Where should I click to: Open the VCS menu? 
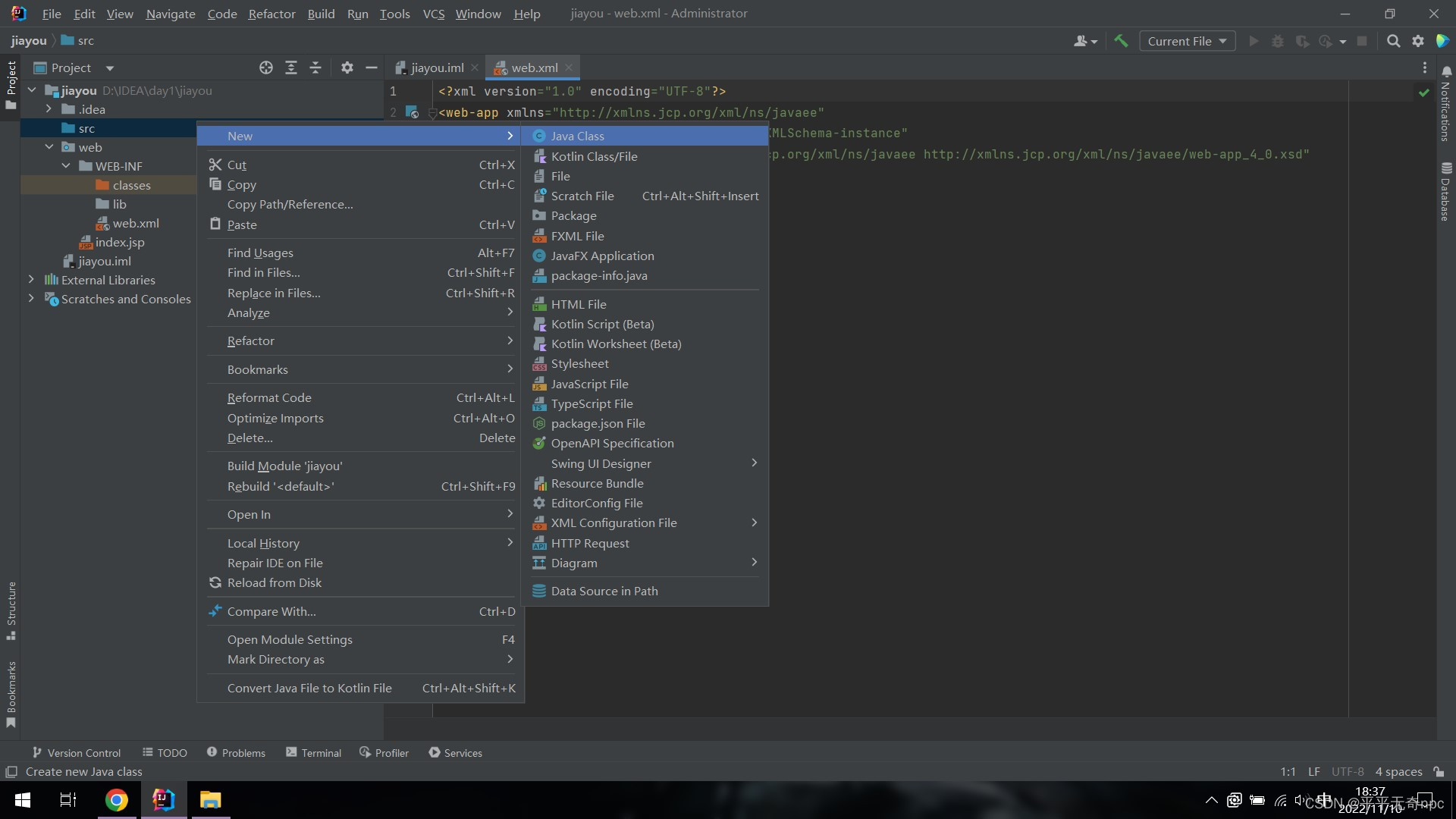(433, 14)
